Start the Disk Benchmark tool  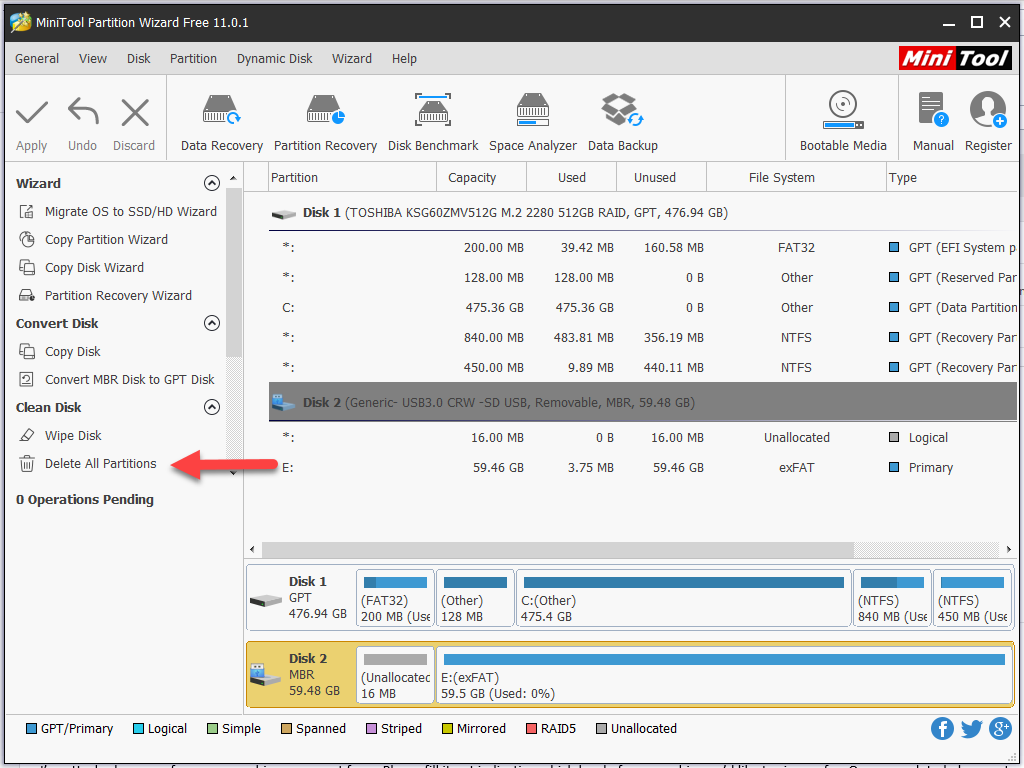coord(433,122)
